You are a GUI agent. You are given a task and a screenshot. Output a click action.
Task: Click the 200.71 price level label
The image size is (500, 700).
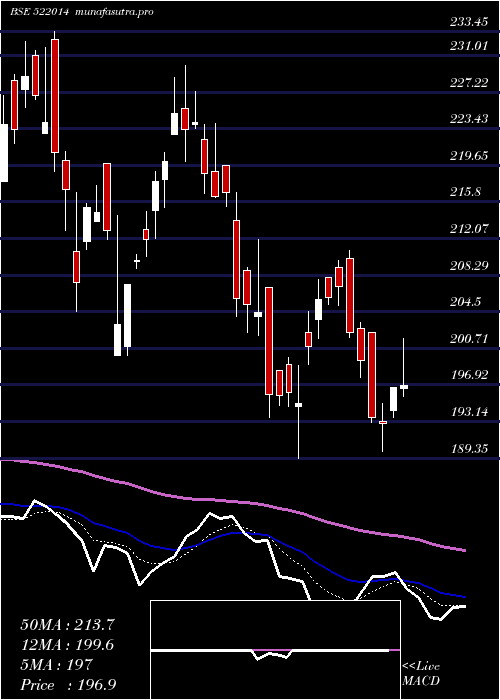coord(467,338)
